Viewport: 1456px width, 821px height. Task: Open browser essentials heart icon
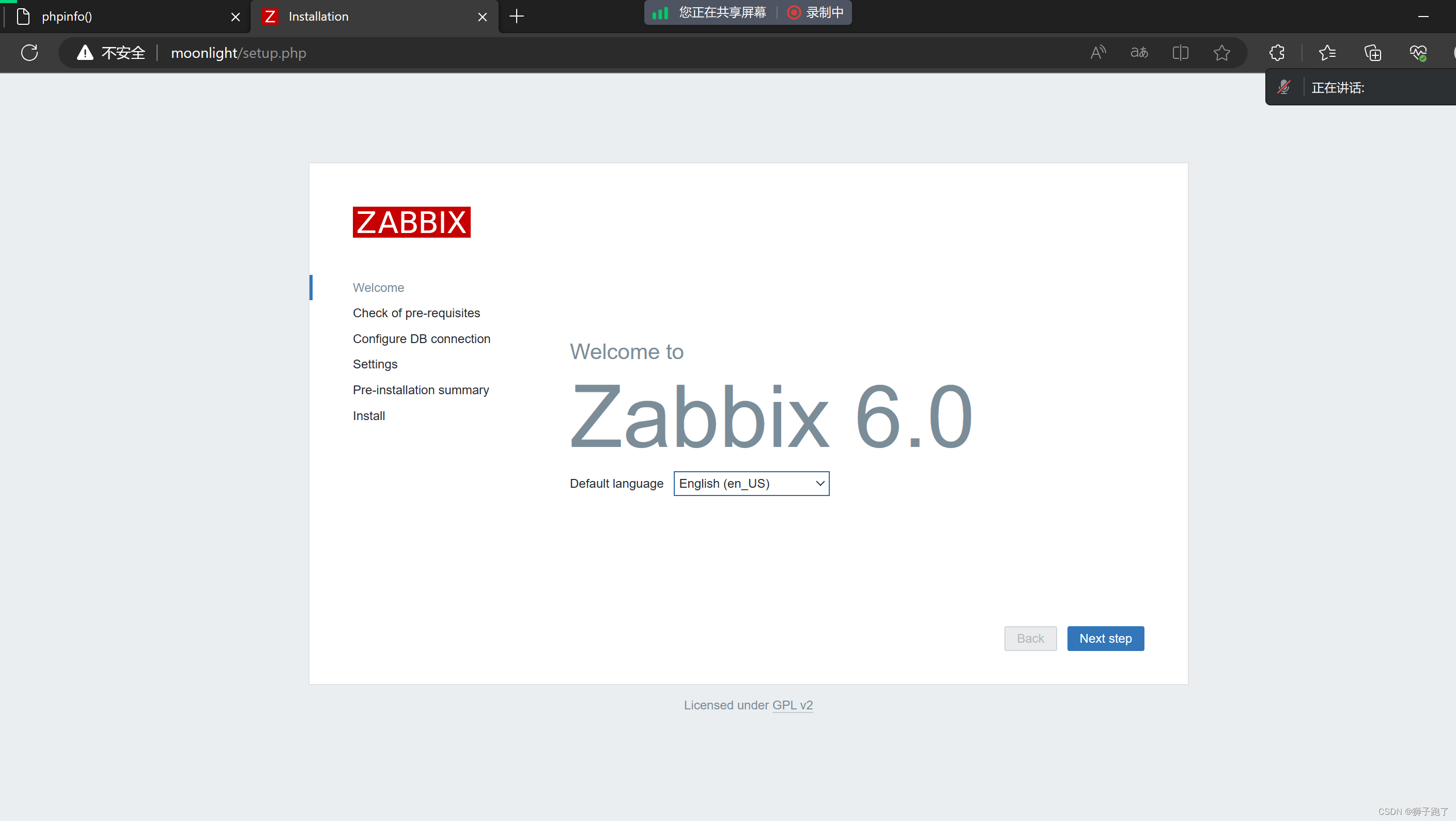click(1418, 53)
